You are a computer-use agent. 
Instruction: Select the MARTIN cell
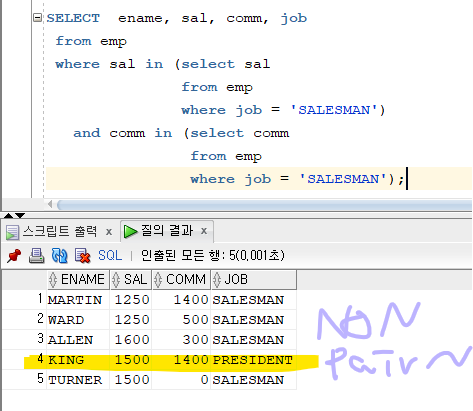click(x=78, y=300)
